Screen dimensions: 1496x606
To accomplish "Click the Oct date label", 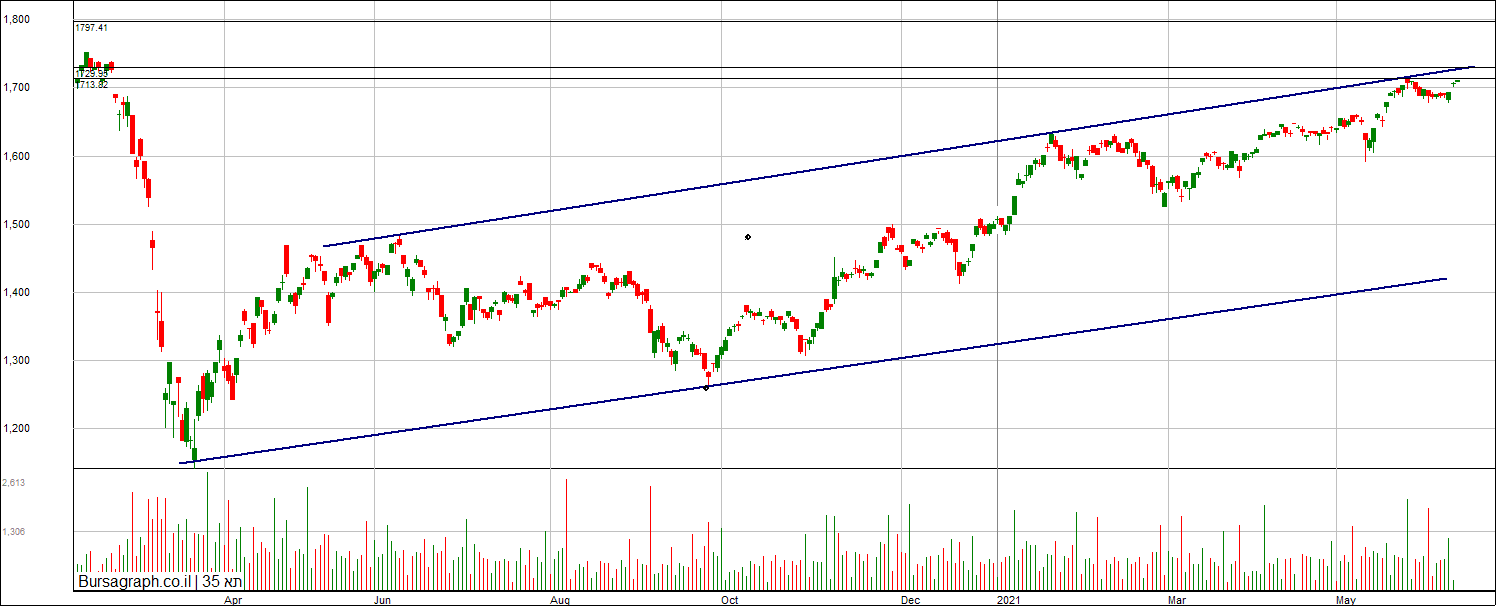I will tap(730, 600).
